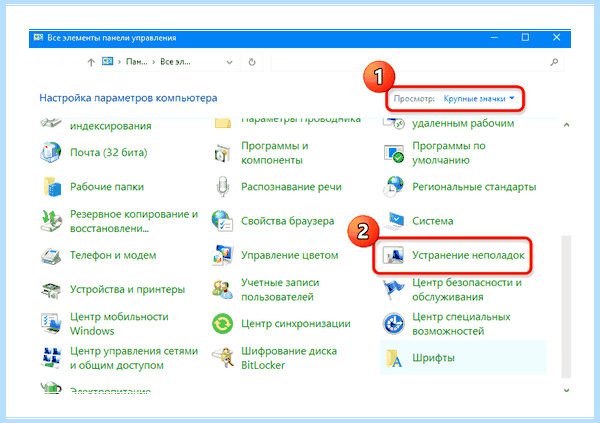Open the Крупные значки view dropdown

(479, 99)
